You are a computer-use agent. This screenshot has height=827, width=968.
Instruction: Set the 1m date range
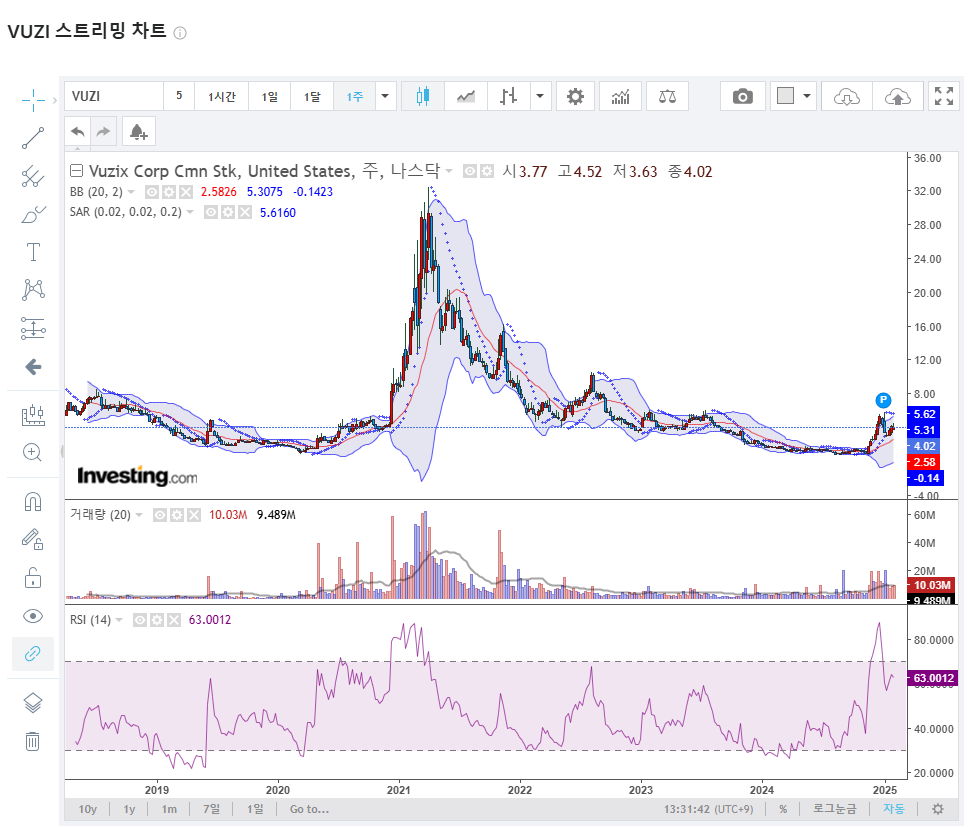click(x=169, y=809)
